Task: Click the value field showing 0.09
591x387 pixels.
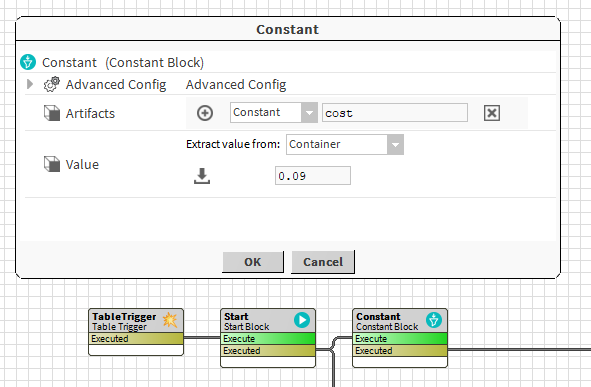Action: point(312,176)
